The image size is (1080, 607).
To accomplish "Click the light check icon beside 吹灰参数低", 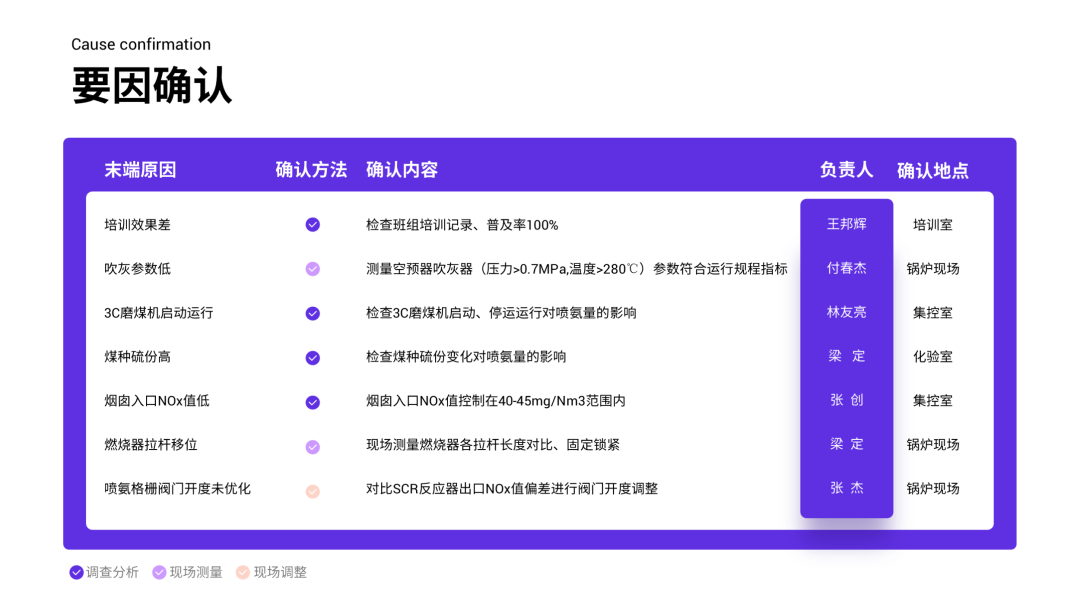I will [312, 268].
